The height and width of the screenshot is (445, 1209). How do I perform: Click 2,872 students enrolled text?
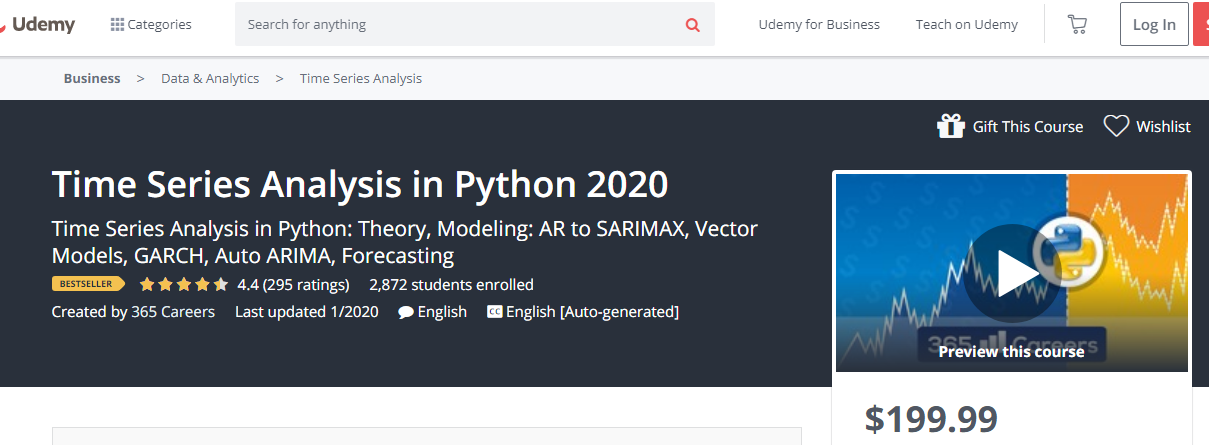(451, 284)
